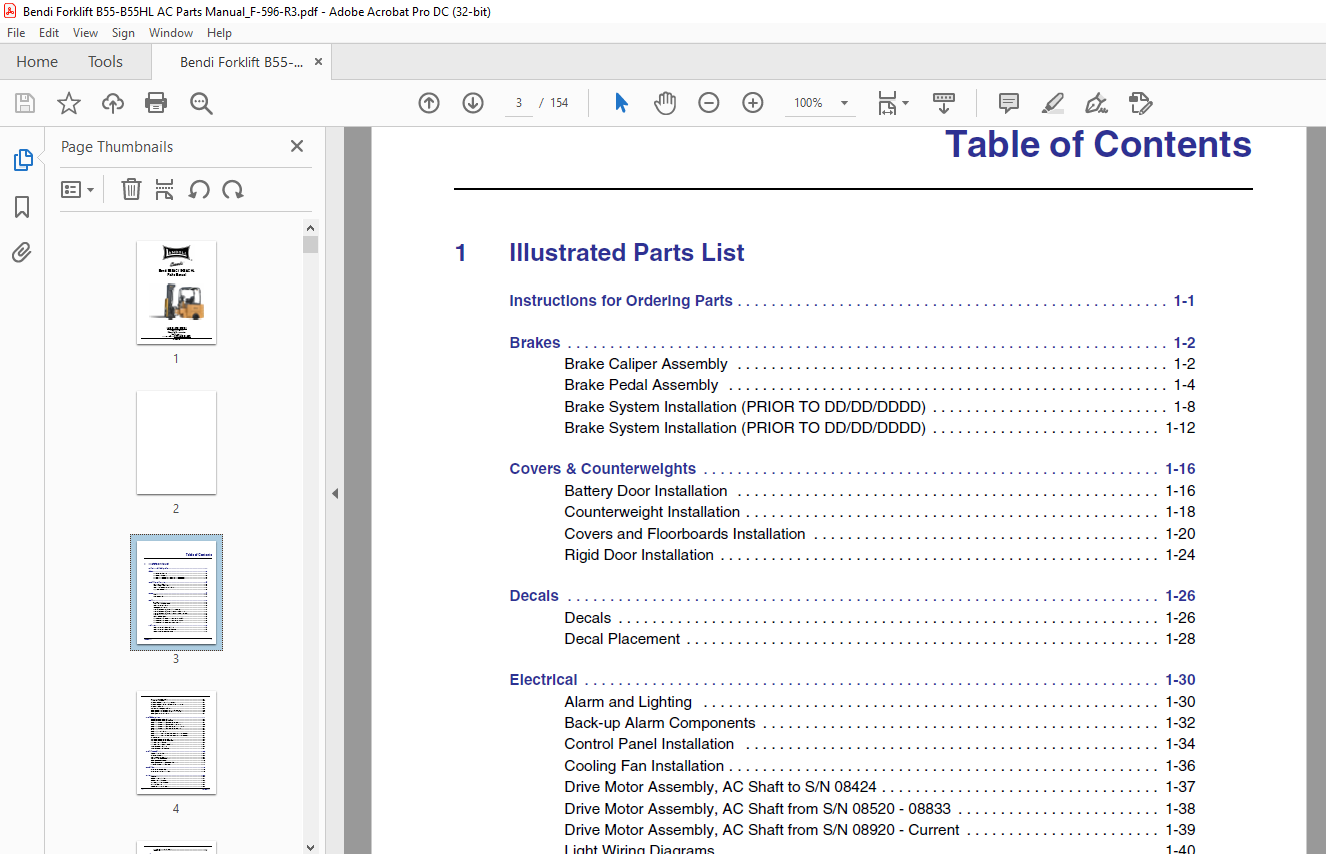Open Brake Pedal Assembly entry
Screen dimensions: 1326x854
point(641,385)
